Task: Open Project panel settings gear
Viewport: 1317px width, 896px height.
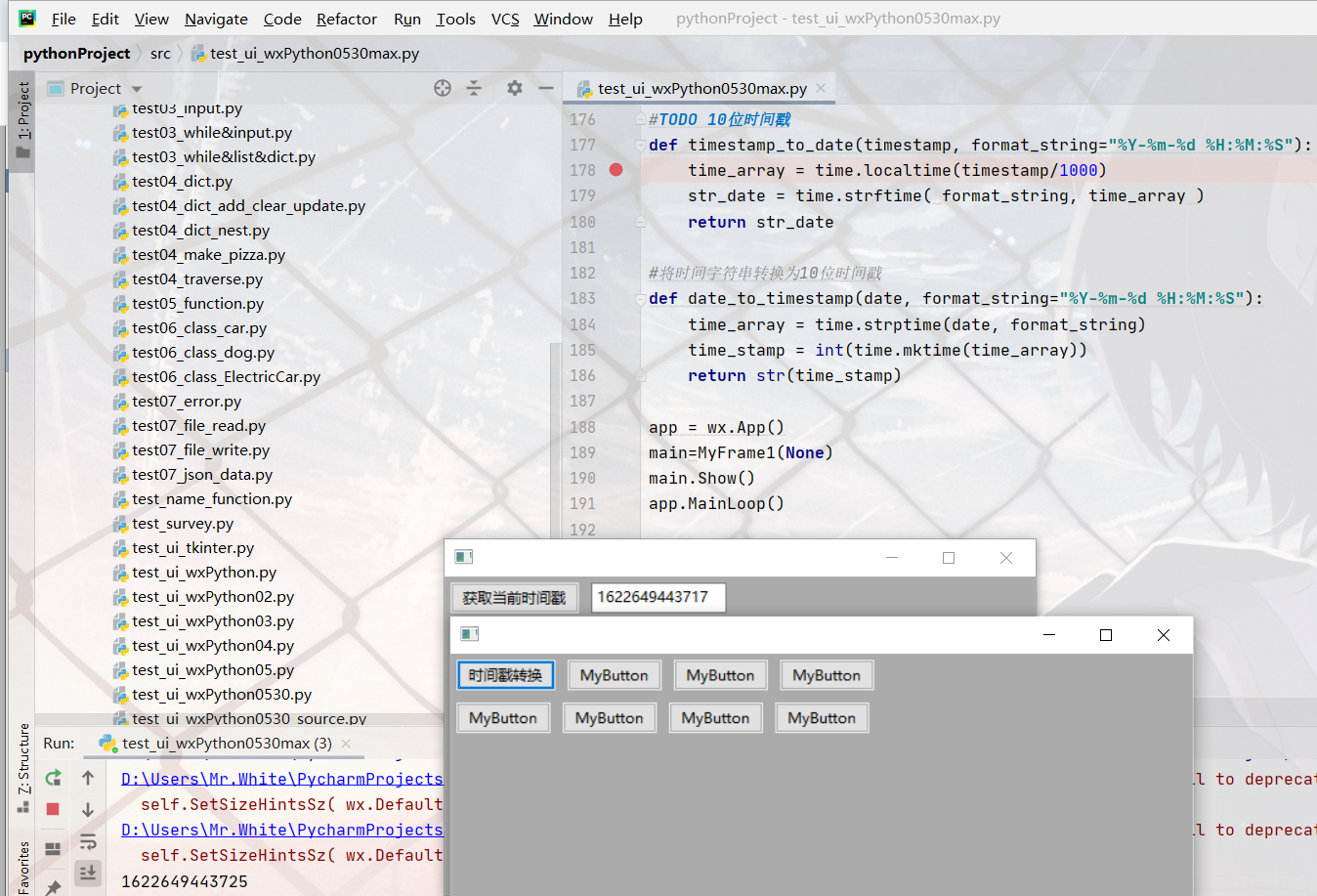Action: (515, 88)
